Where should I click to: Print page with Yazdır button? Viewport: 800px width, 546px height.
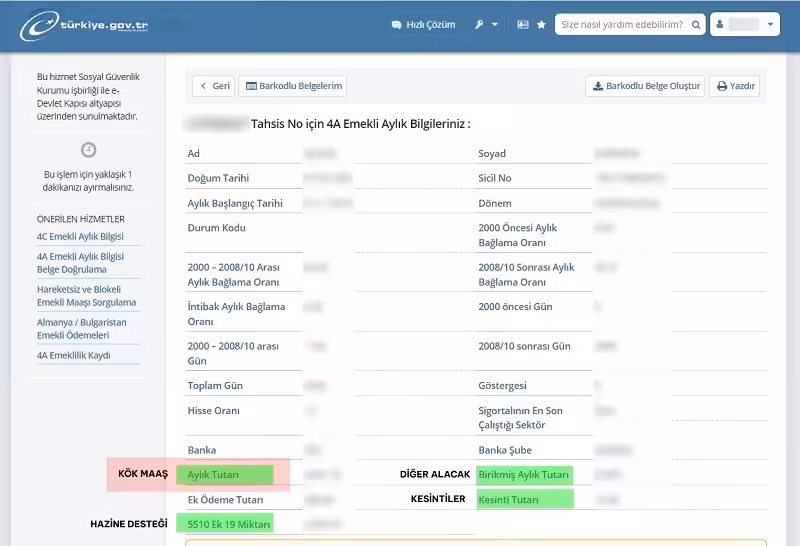coord(735,86)
